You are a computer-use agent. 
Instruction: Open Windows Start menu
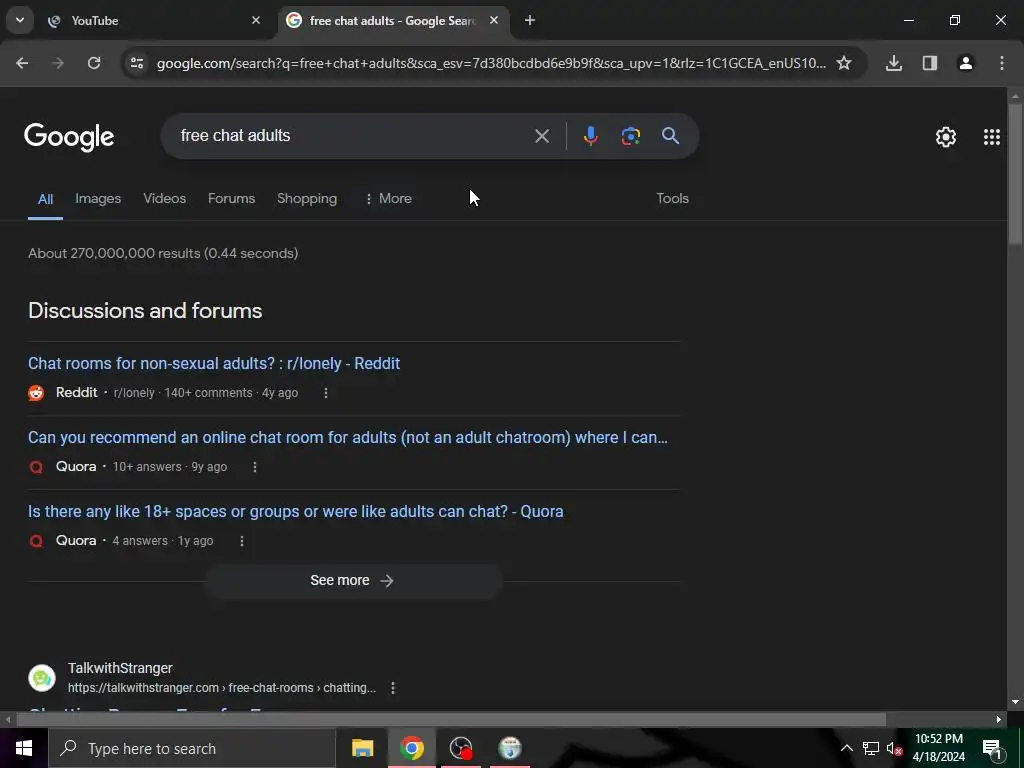coord(24,748)
